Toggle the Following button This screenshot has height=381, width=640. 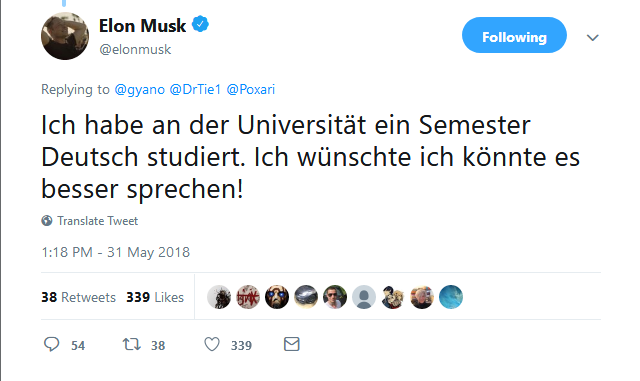coord(514,35)
